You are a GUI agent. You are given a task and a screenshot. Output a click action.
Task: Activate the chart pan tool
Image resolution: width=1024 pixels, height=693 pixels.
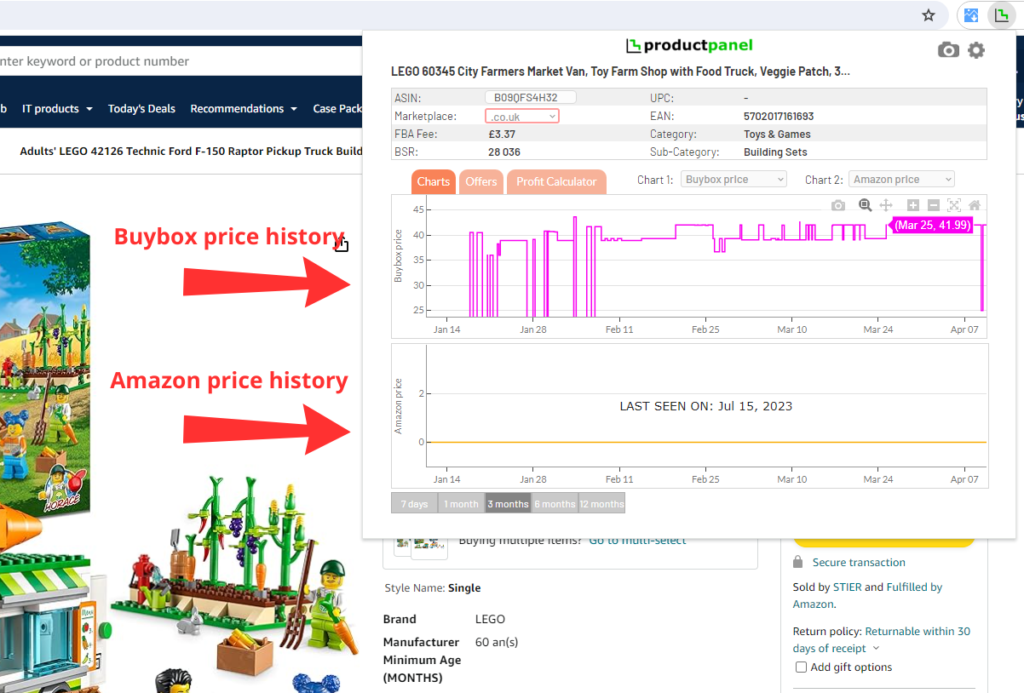(x=885, y=205)
